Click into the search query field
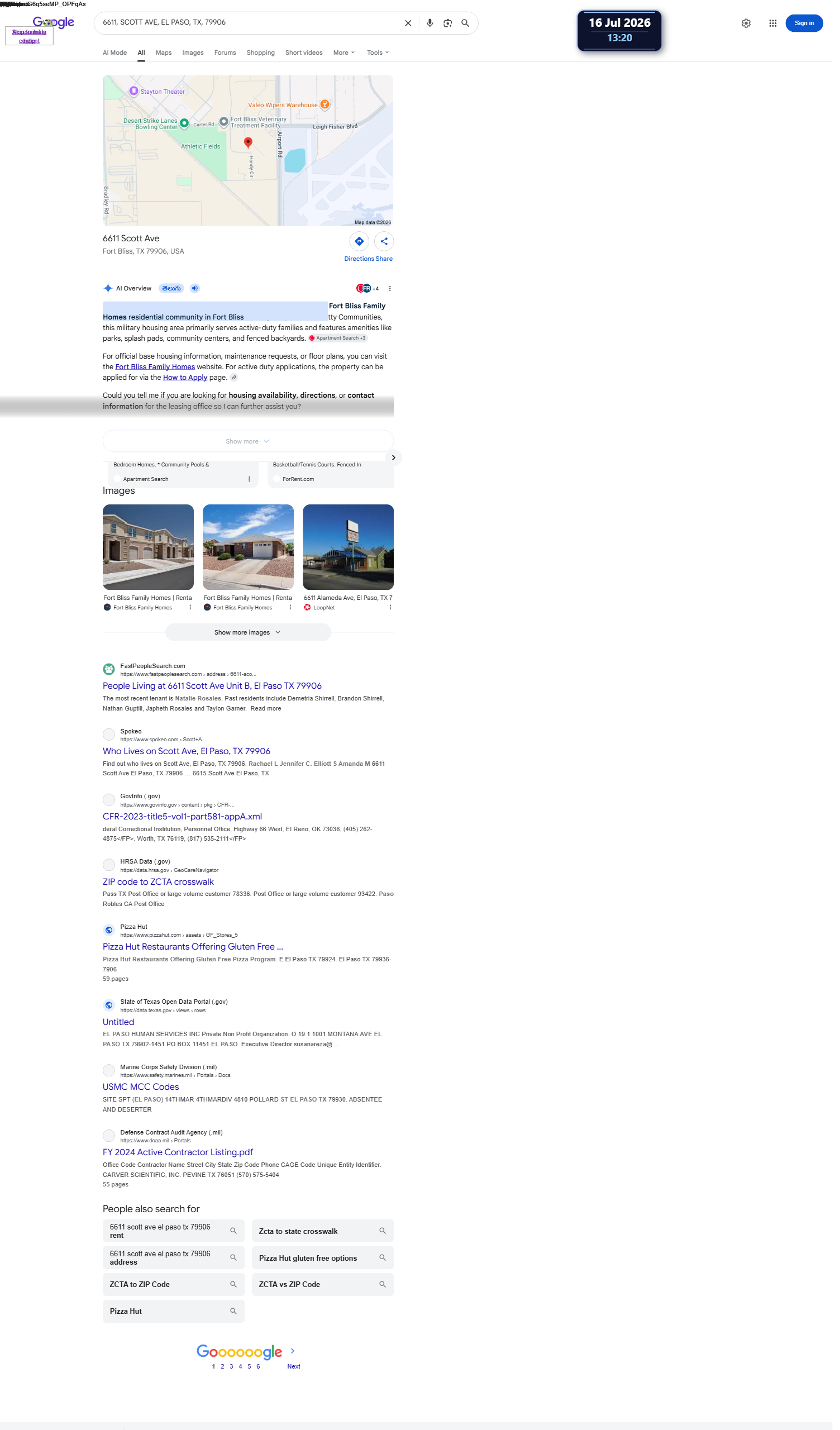 pyautogui.click(x=250, y=23)
